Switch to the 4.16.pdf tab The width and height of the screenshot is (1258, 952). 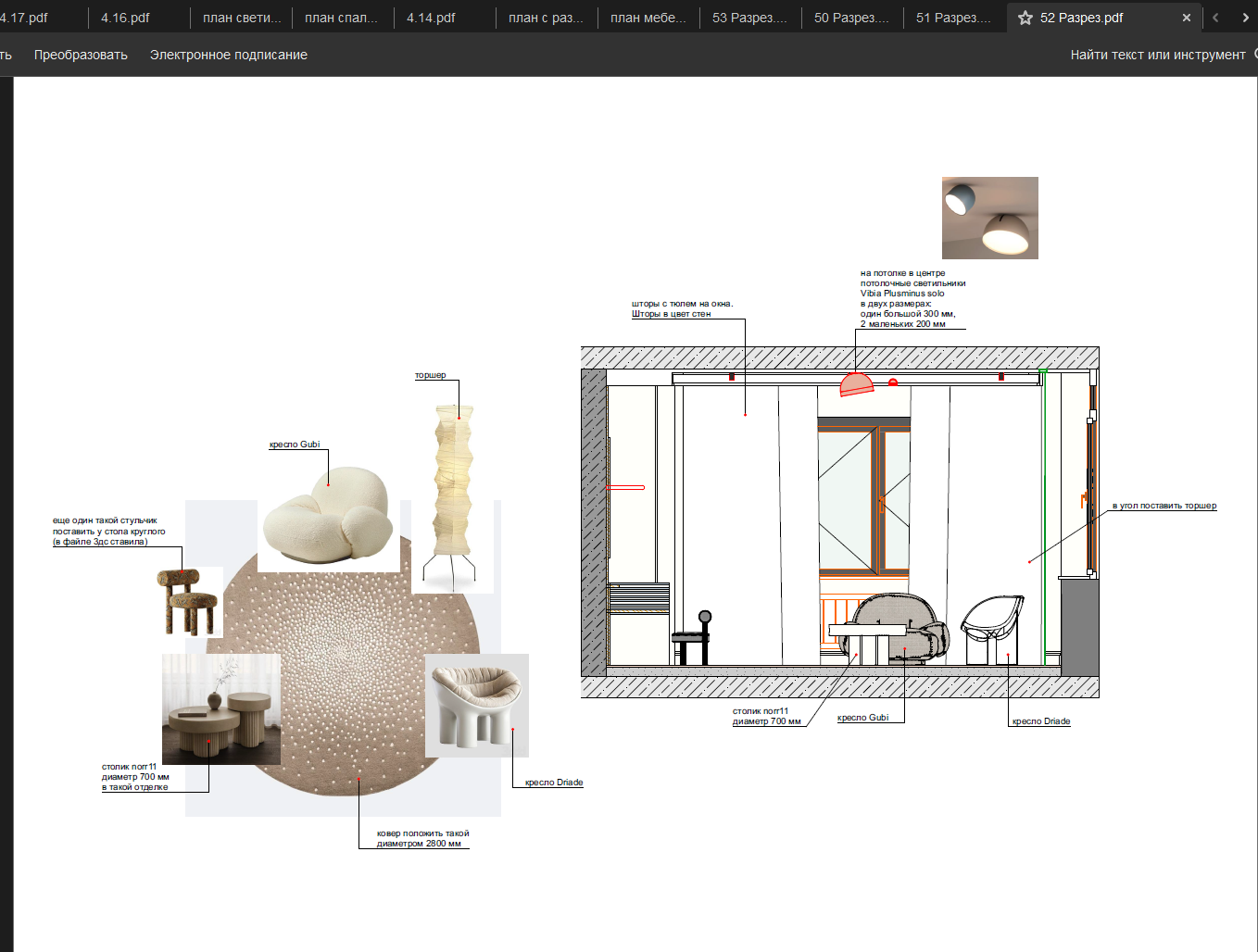(126, 18)
